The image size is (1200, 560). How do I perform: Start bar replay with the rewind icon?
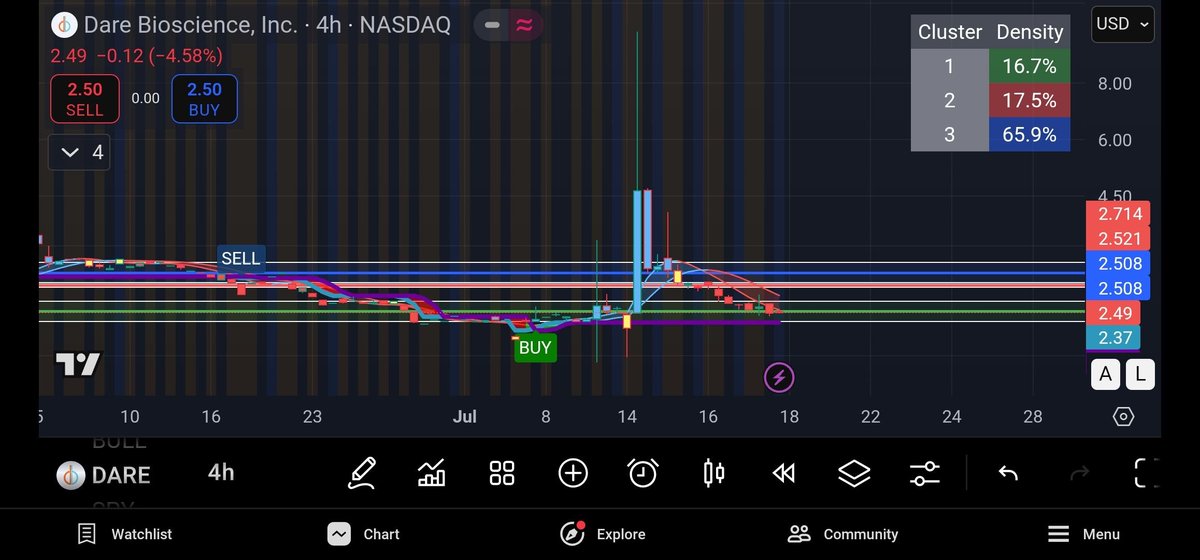784,473
